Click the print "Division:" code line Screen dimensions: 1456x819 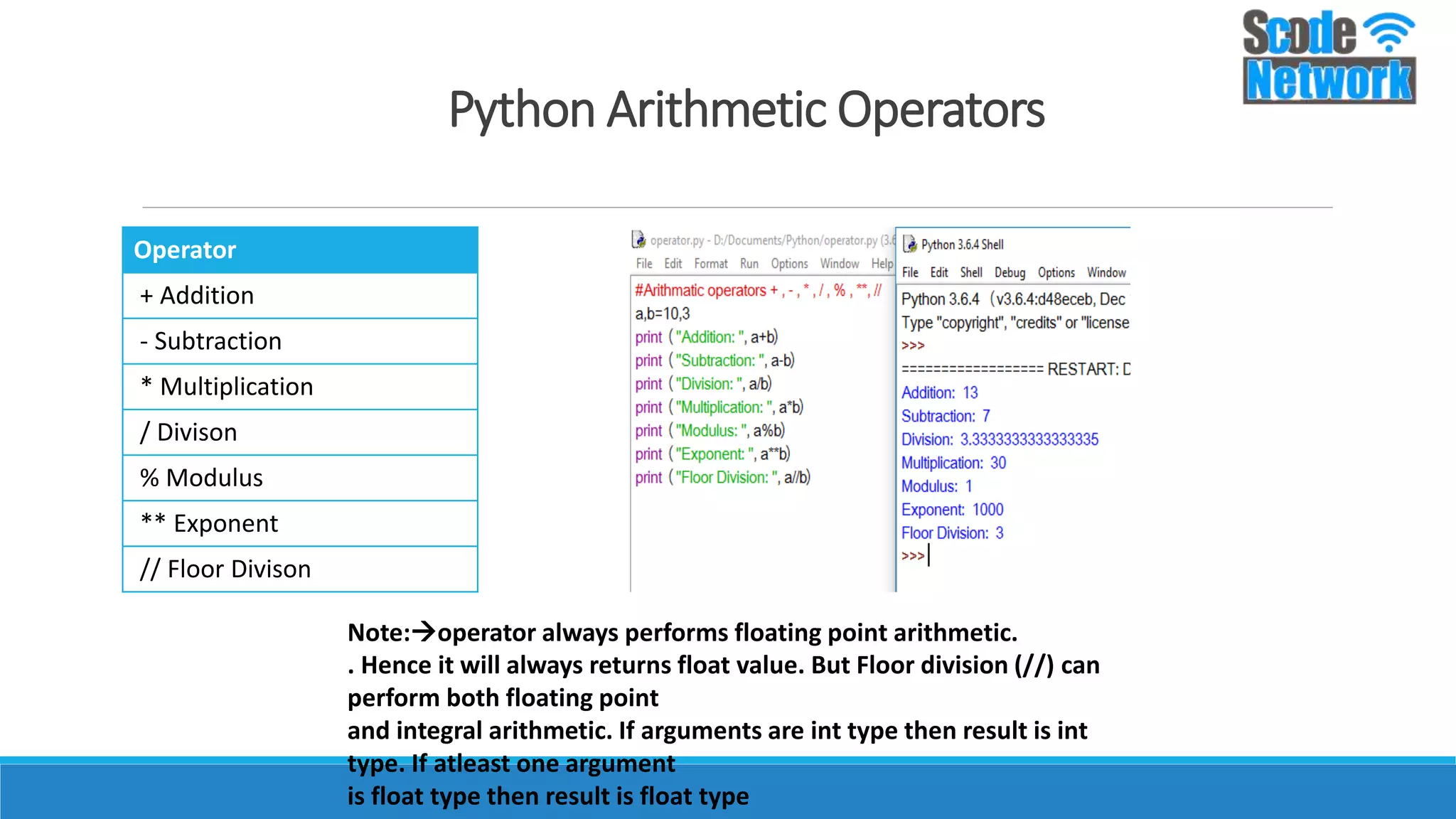703,384
